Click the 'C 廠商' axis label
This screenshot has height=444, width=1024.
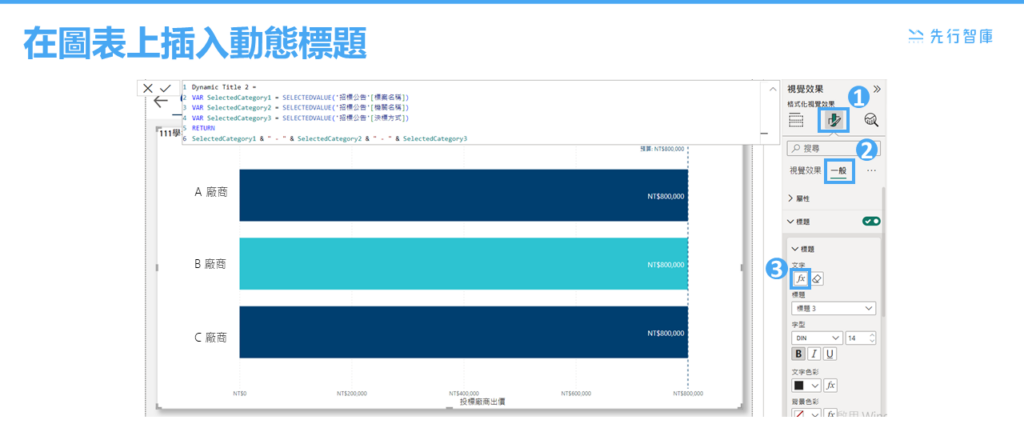[211, 338]
